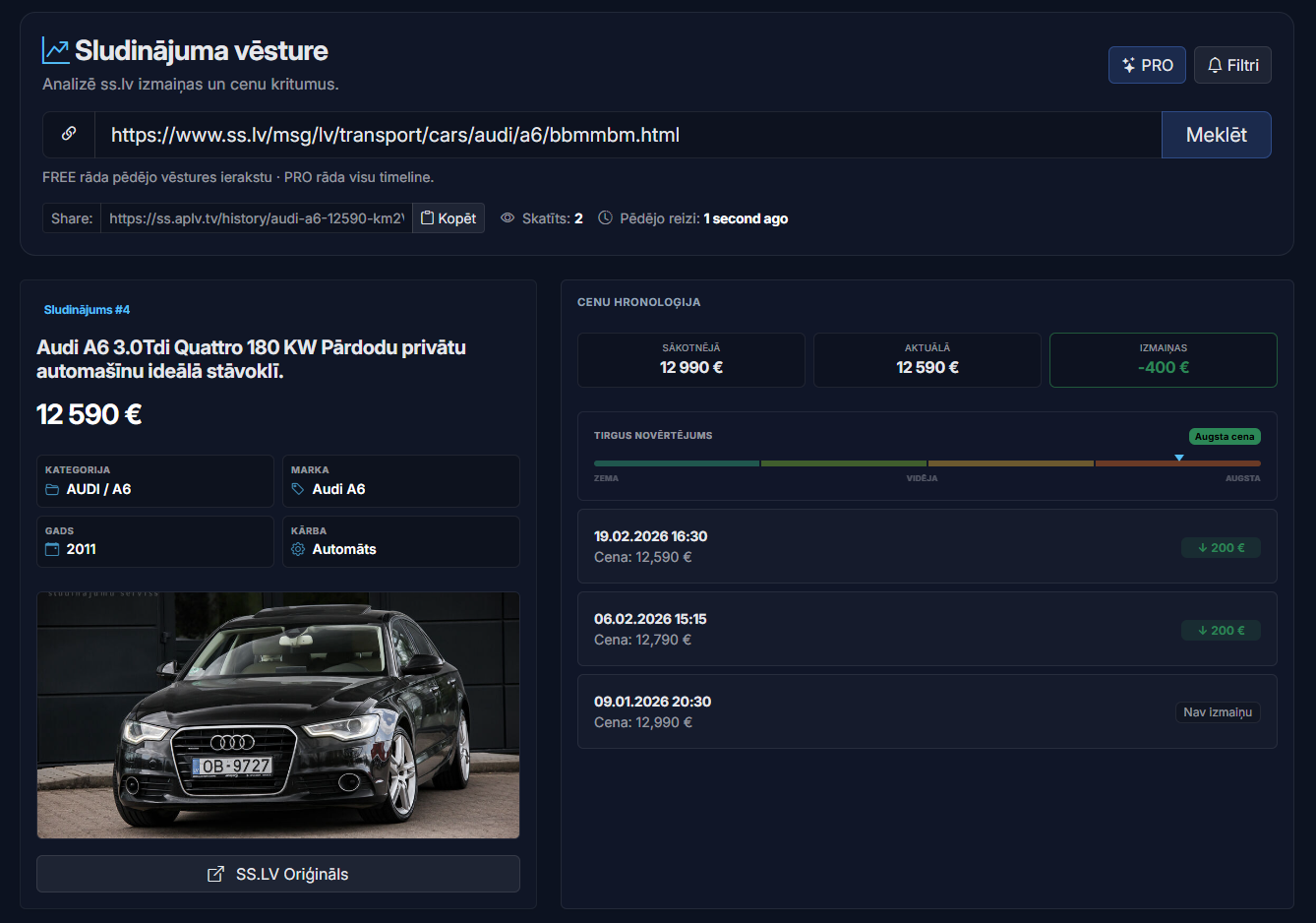1316x923 pixels.
Task: Click into the ss.lv URL input field
Action: click(x=628, y=135)
